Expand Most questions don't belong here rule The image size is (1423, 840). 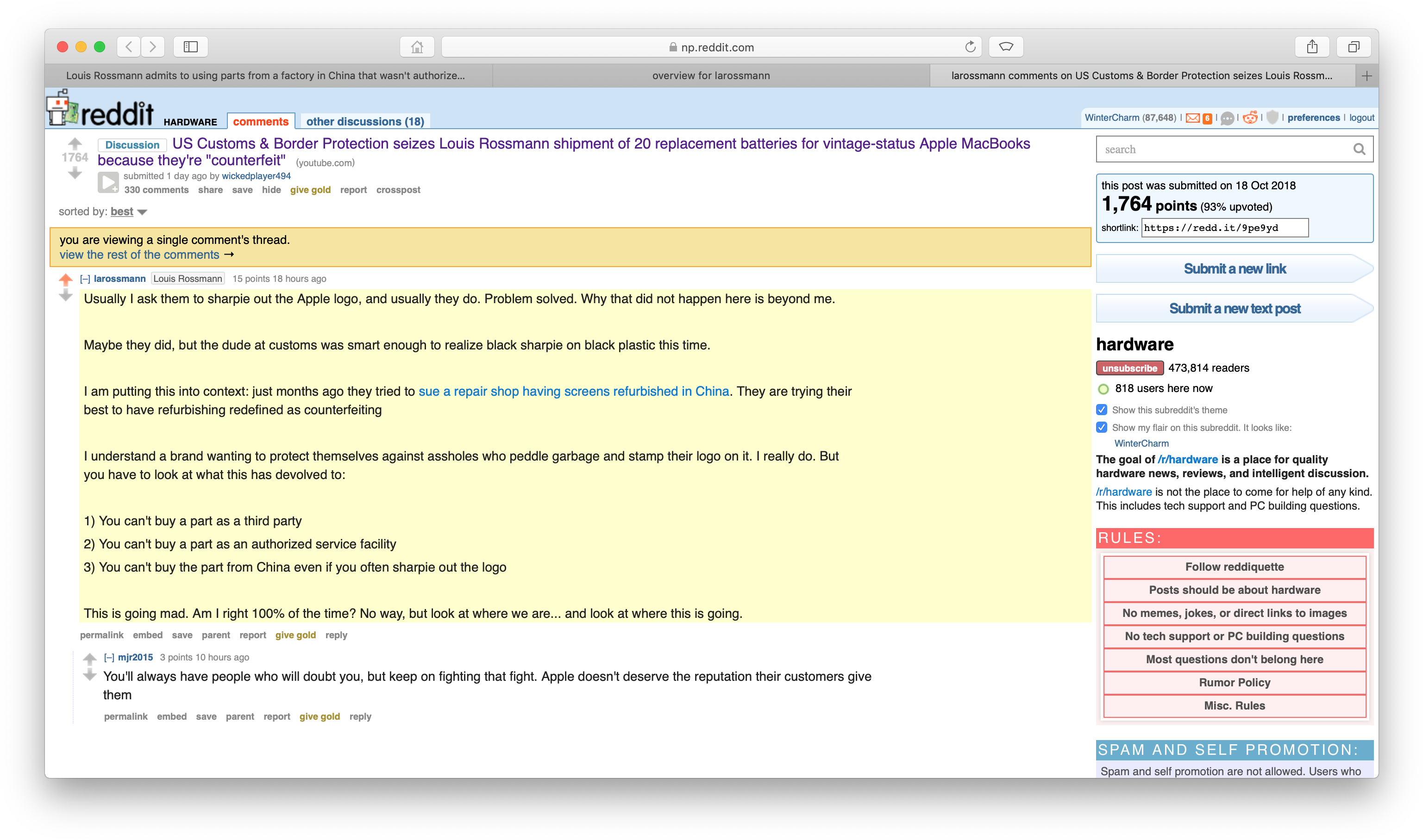(1234, 660)
